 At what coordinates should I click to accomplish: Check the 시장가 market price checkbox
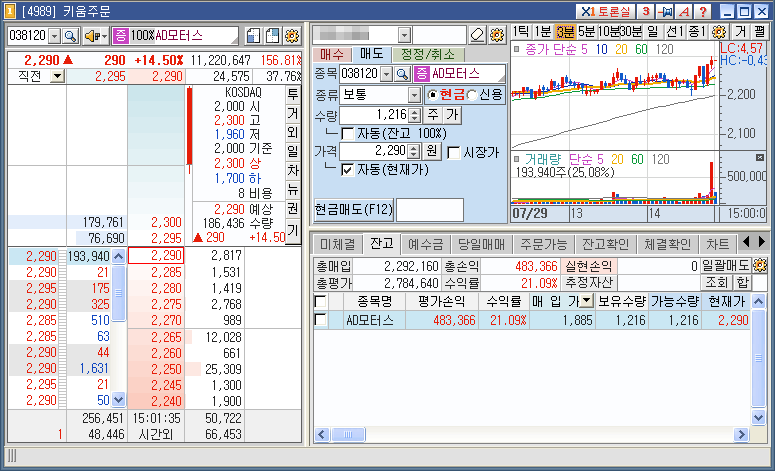pyautogui.click(x=454, y=152)
